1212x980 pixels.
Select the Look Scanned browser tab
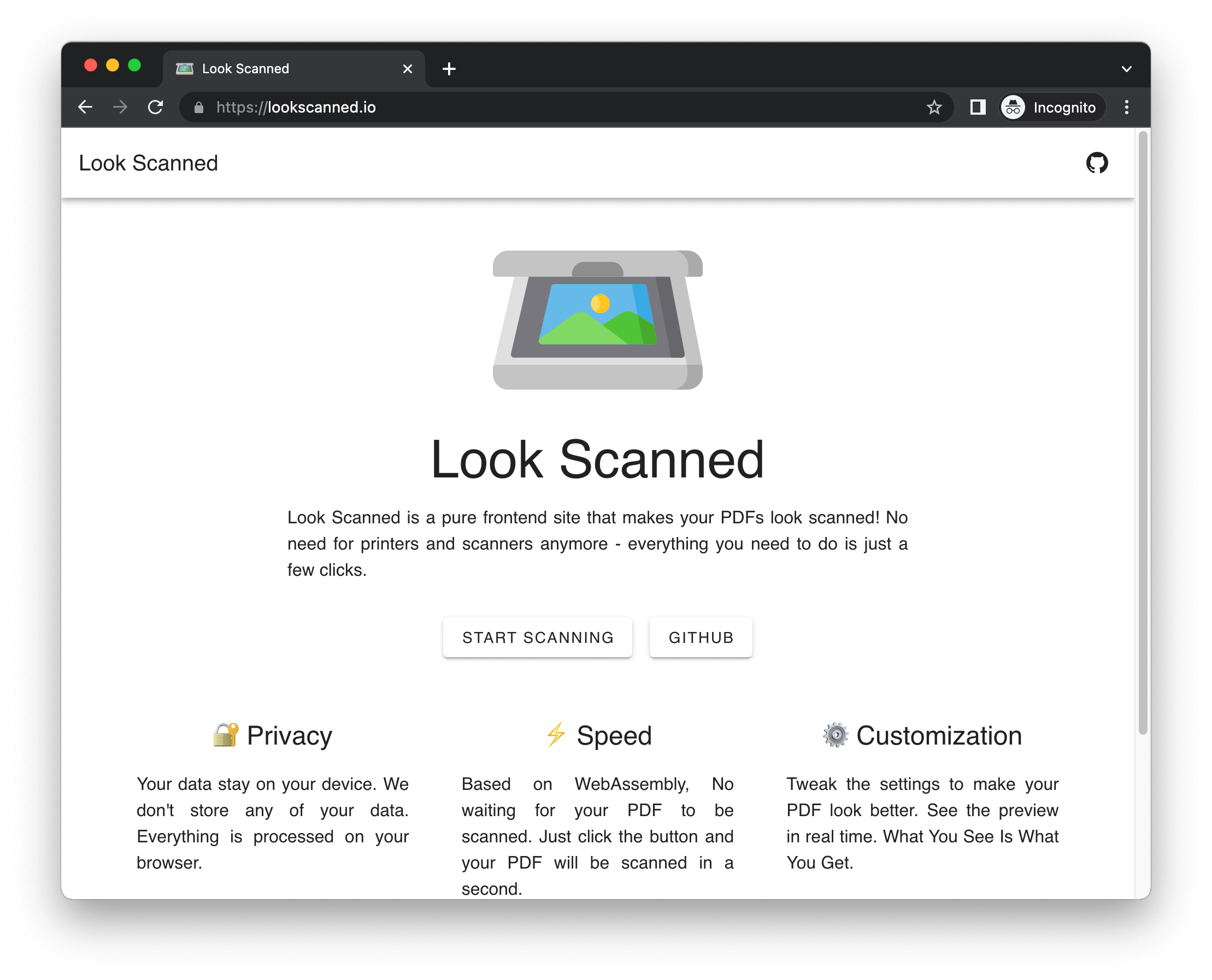coord(283,69)
